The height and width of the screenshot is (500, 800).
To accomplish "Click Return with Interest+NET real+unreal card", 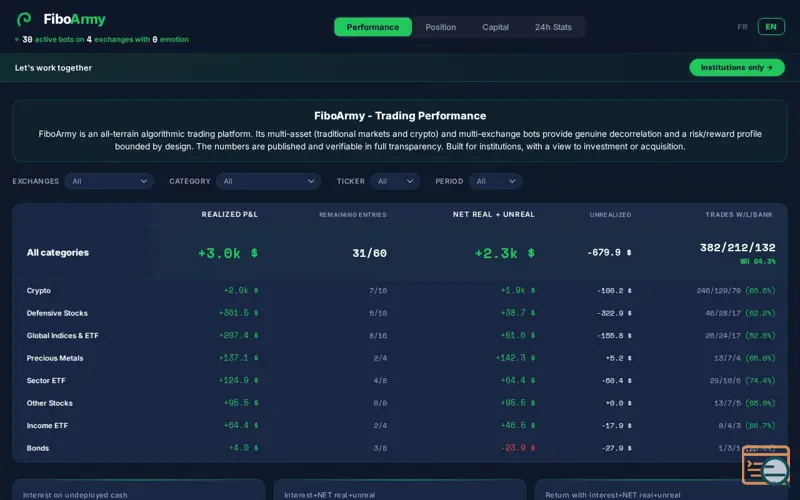I will point(661,489).
